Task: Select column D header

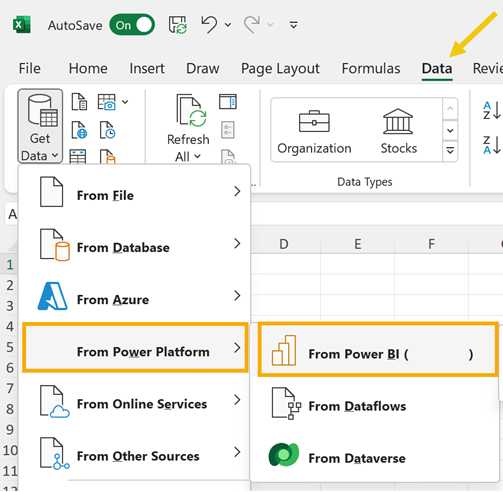Action: 284,244
